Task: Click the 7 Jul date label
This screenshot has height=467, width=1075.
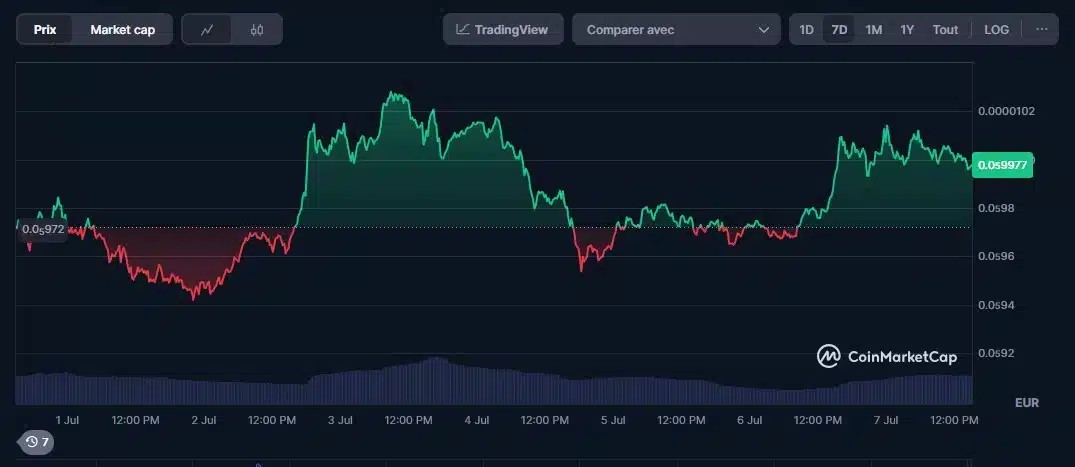Action: pyautogui.click(x=886, y=420)
